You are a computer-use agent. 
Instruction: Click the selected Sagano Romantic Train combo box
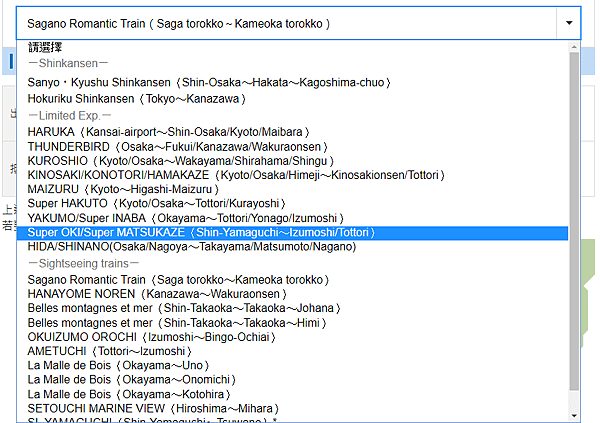[x=298, y=23]
